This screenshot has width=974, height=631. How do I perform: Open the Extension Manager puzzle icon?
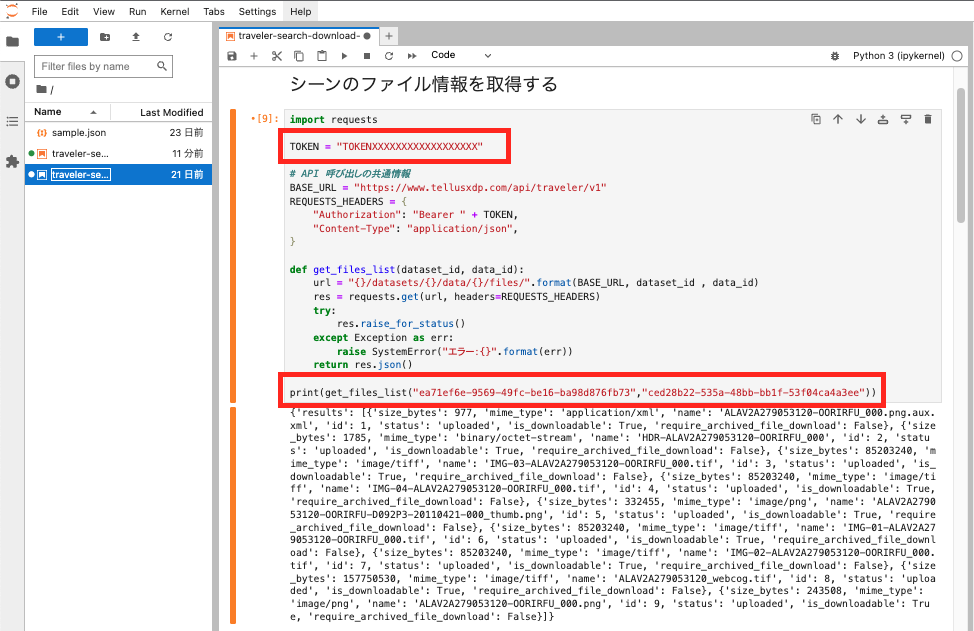(12, 161)
